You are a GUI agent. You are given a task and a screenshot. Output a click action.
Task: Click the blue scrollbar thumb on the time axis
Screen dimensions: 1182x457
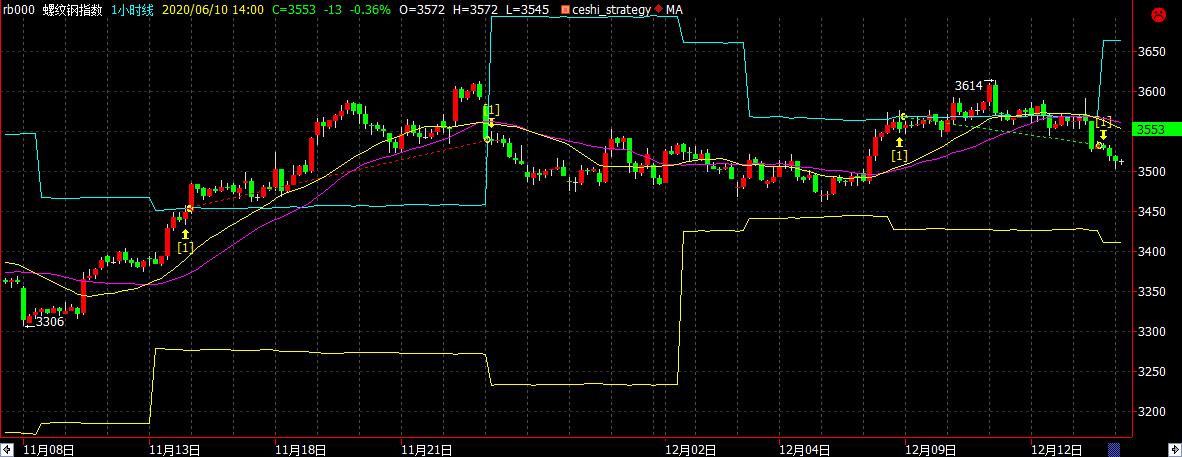pyautogui.click(x=1112, y=450)
